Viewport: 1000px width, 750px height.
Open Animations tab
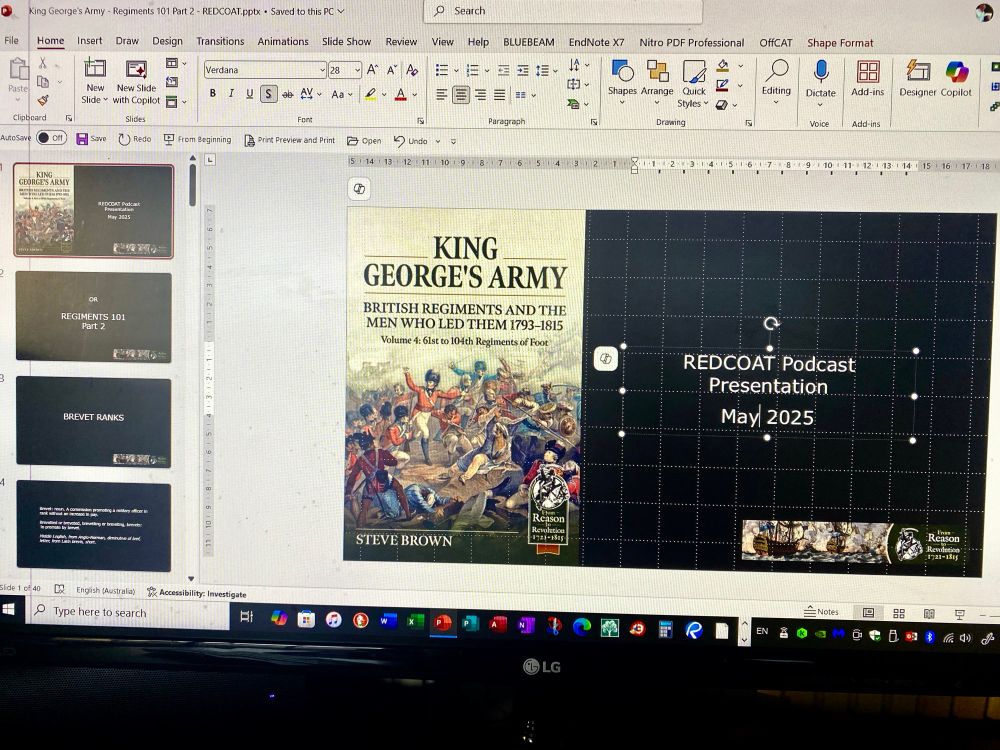pos(283,41)
